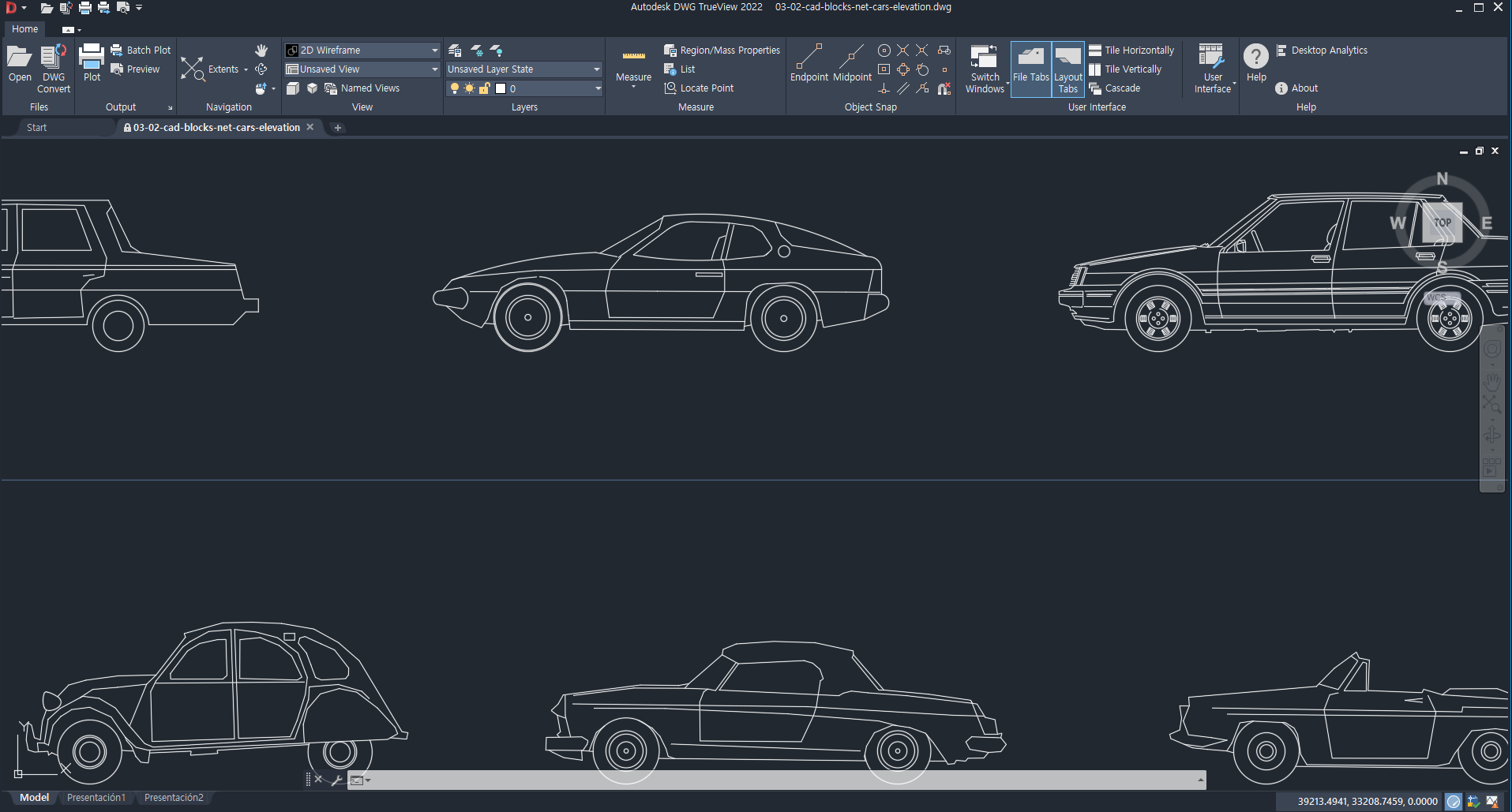The height and width of the screenshot is (812, 1512).
Task: Select the Model layout tab
Action: [x=34, y=798]
